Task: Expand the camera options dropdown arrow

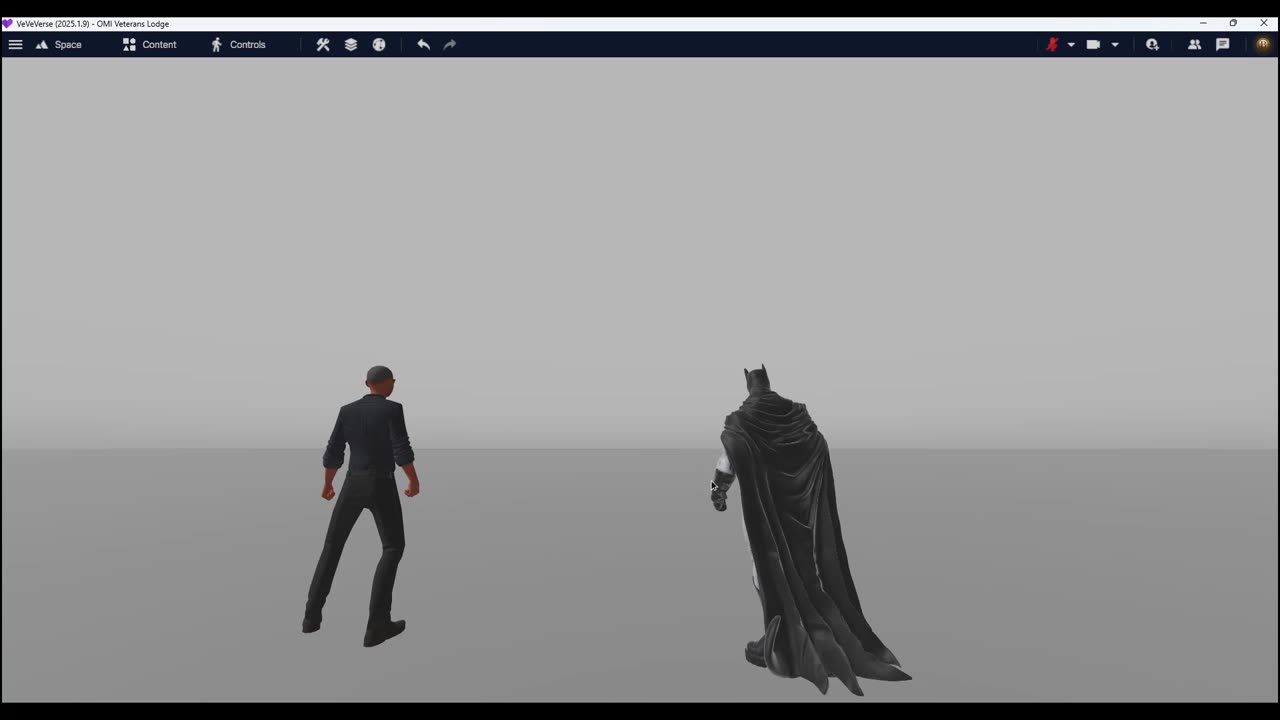Action: click(x=1115, y=44)
